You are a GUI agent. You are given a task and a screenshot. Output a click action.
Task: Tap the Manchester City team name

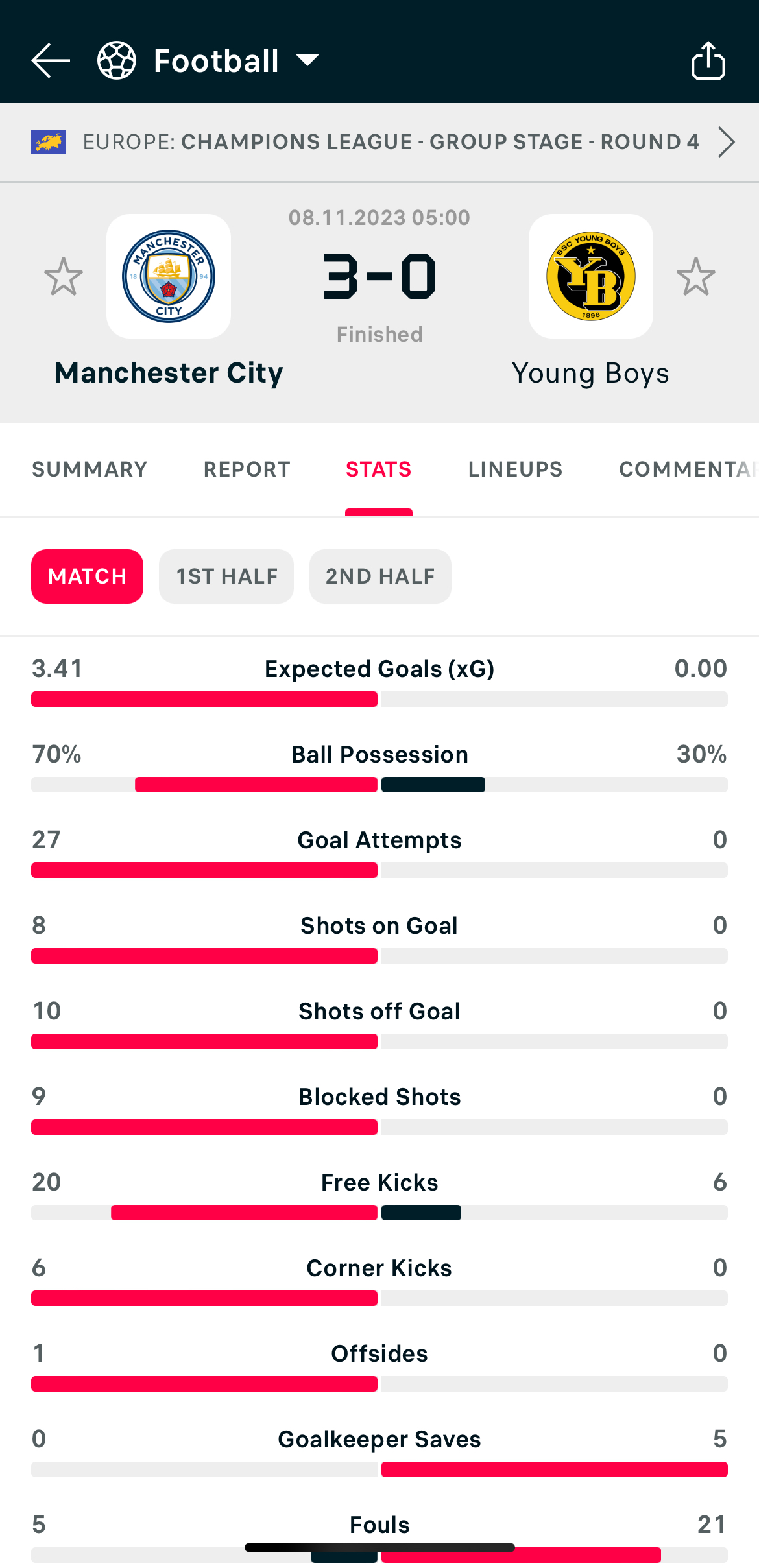point(169,374)
